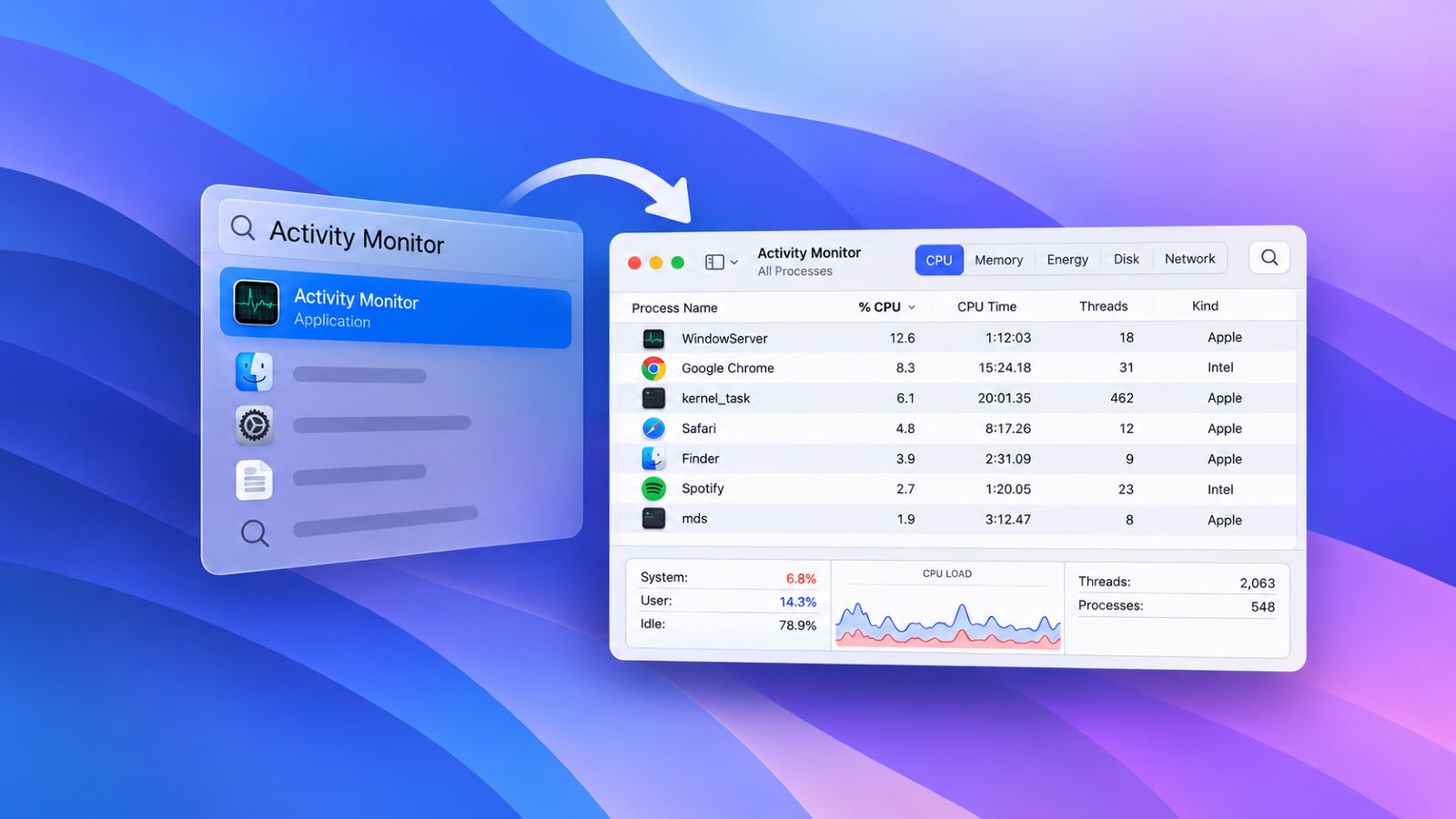Click Activity Monitor app icon in Spotlight result
Viewport: 1456px width, 819px height.
click(257, 303)
